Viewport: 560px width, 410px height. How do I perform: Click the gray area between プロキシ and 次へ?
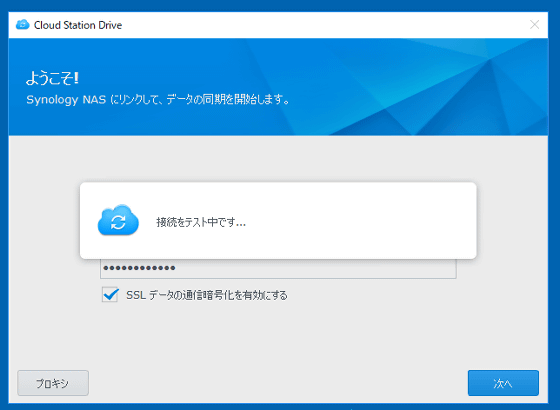(x=278, y=383)
